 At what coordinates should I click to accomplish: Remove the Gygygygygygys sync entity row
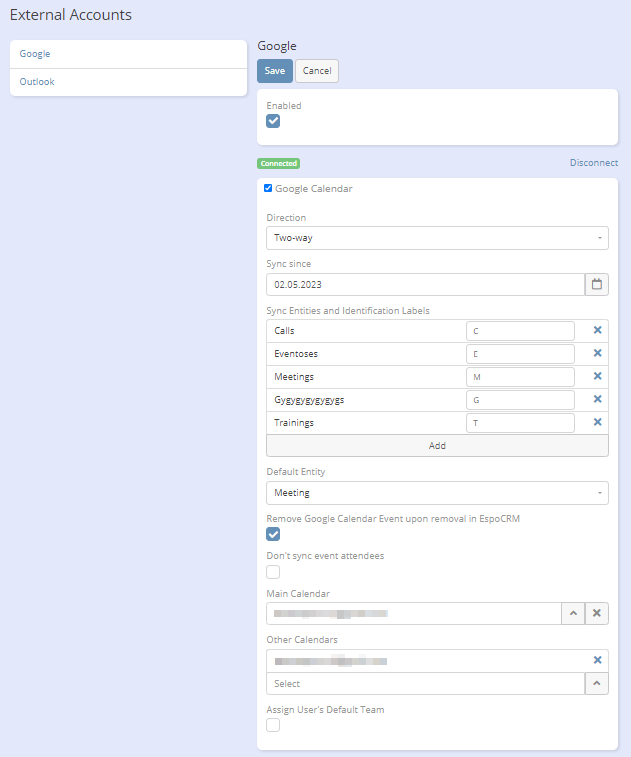[x=597, y=399]
